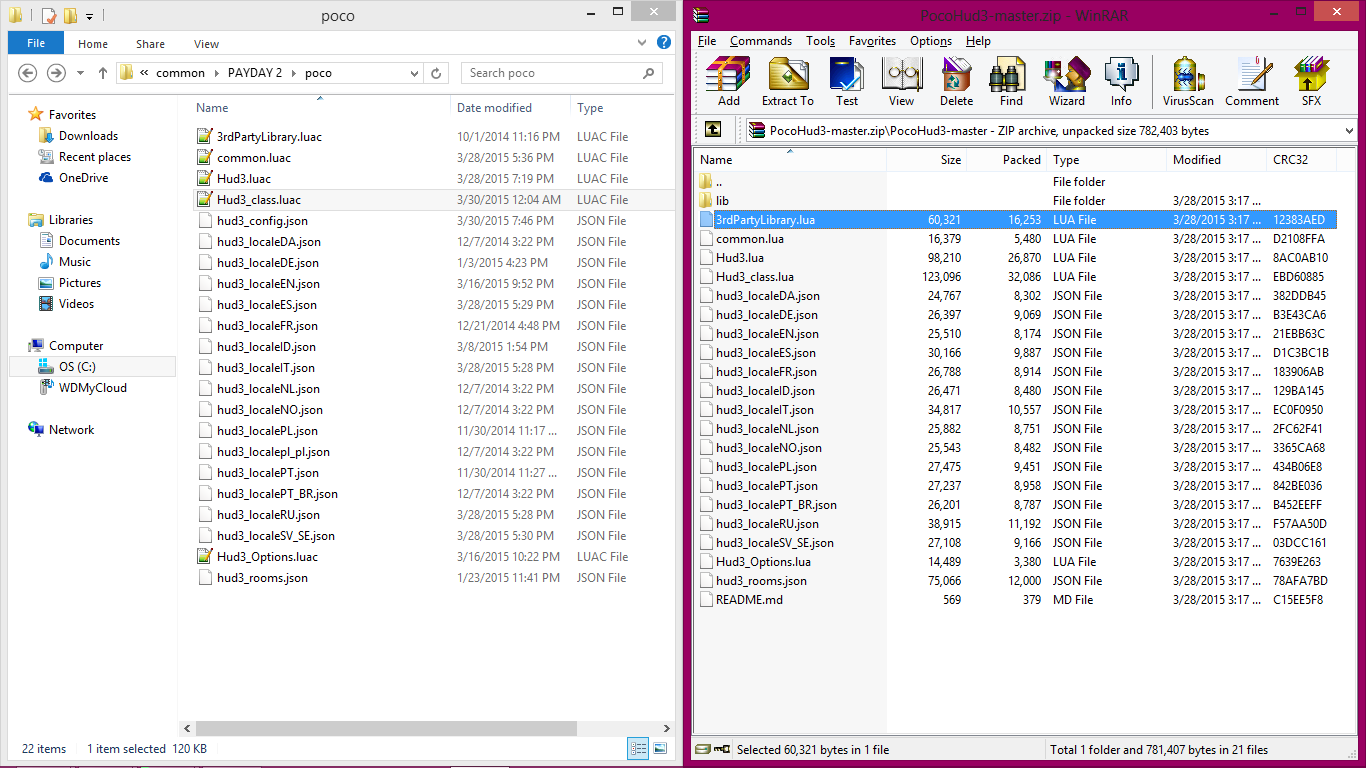Open WinRAR File menu
Screen dimensions: 1366x768
click(x=707, y=41)
